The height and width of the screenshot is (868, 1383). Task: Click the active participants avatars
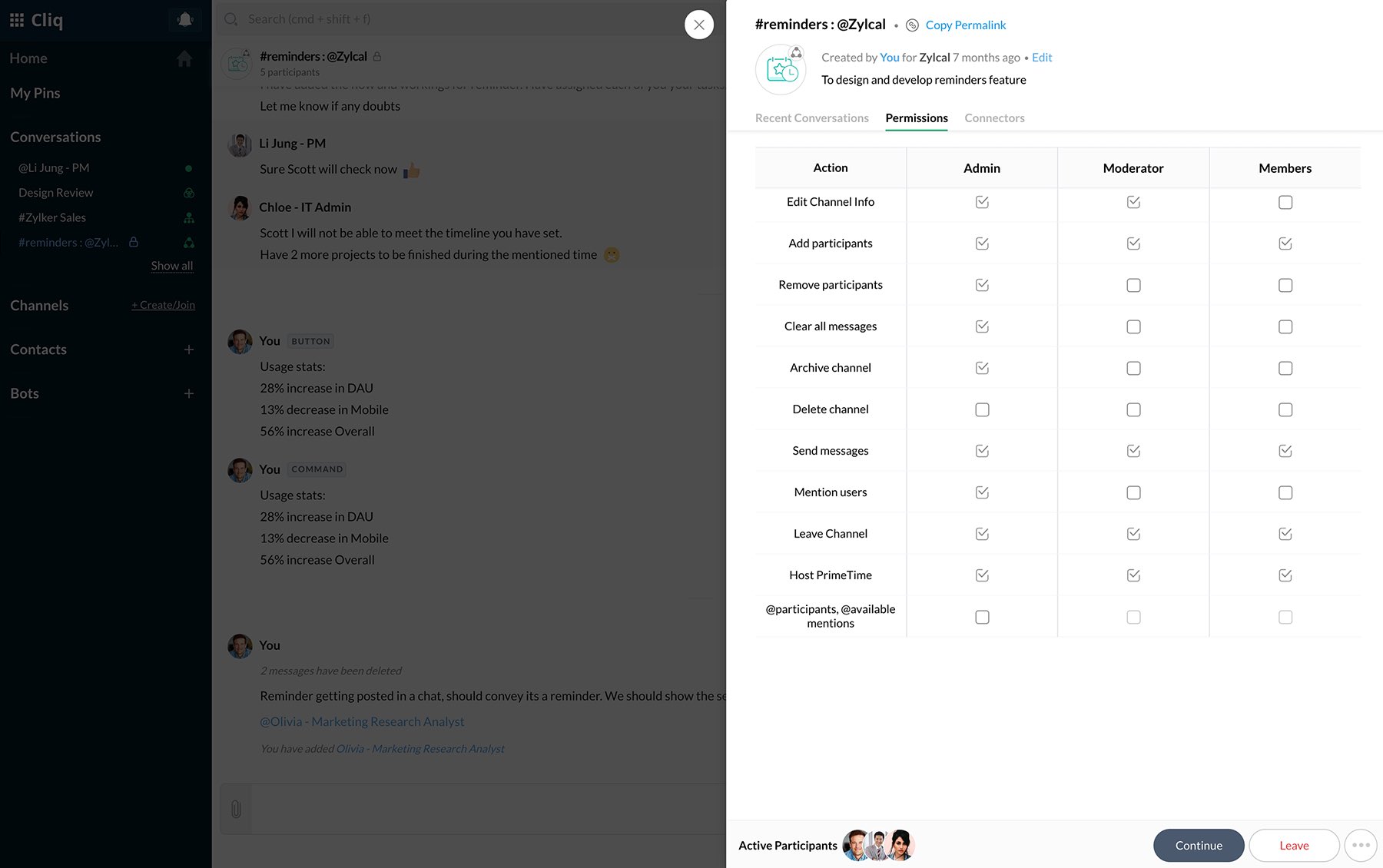[878, 845]
